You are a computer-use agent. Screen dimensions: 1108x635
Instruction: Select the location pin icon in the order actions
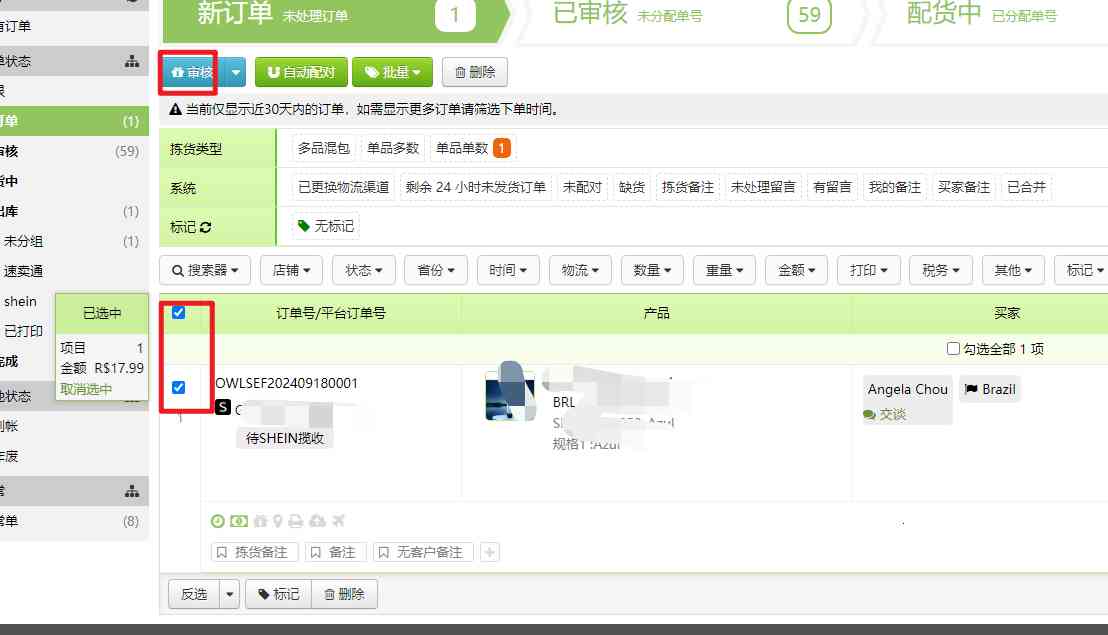[278, 520]
